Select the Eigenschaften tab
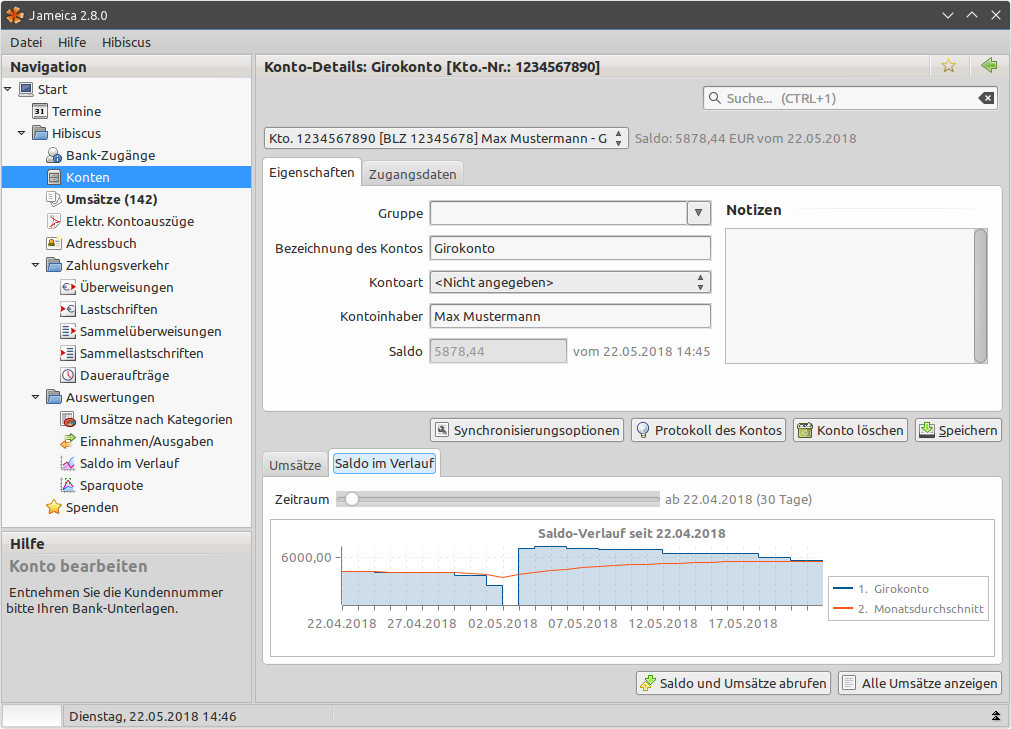Image resolution: width=1011 pixels, height=729 pixels. [x=312, y=173]
